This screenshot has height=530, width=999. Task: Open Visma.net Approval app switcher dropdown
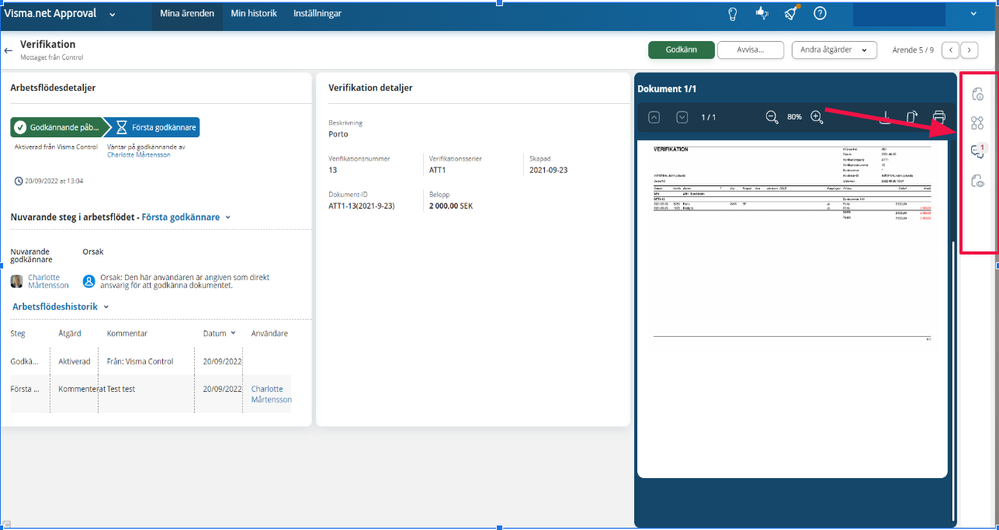point(112,14)
